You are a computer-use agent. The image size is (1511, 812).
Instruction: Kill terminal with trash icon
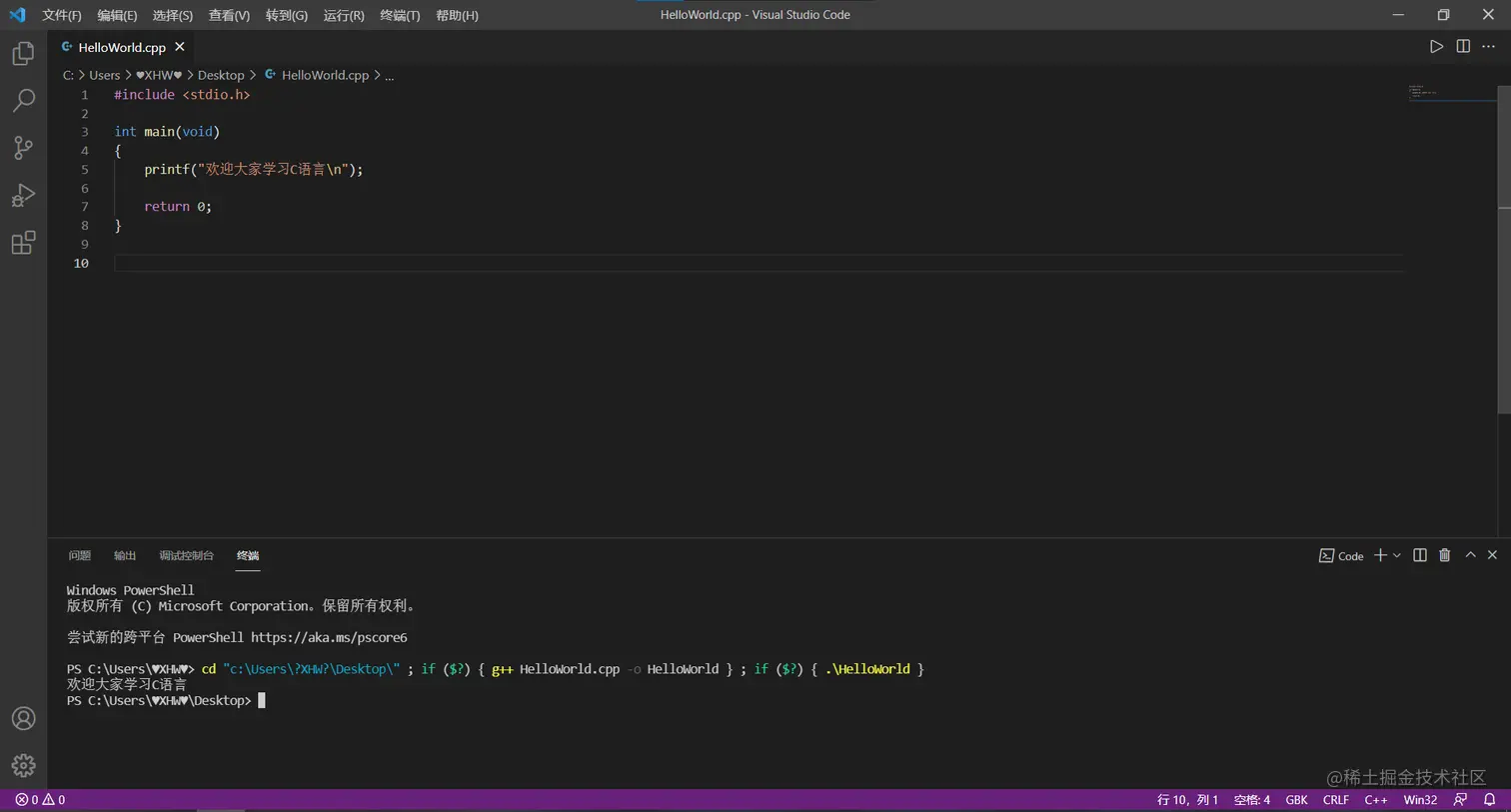[x=1445, y=555]
